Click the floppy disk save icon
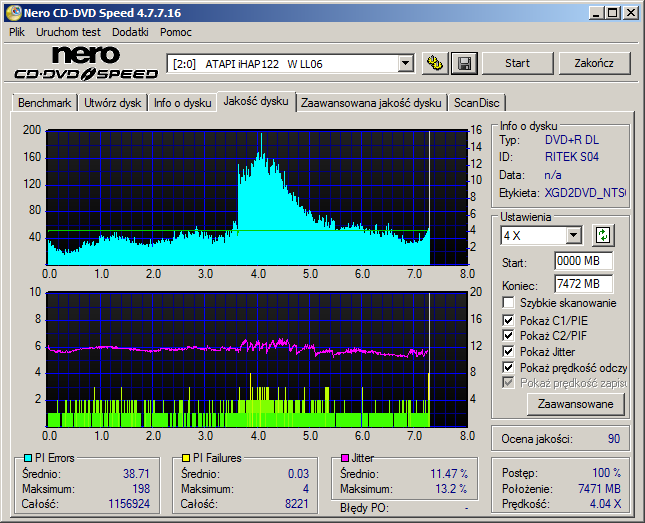 [x=464, y=63]
